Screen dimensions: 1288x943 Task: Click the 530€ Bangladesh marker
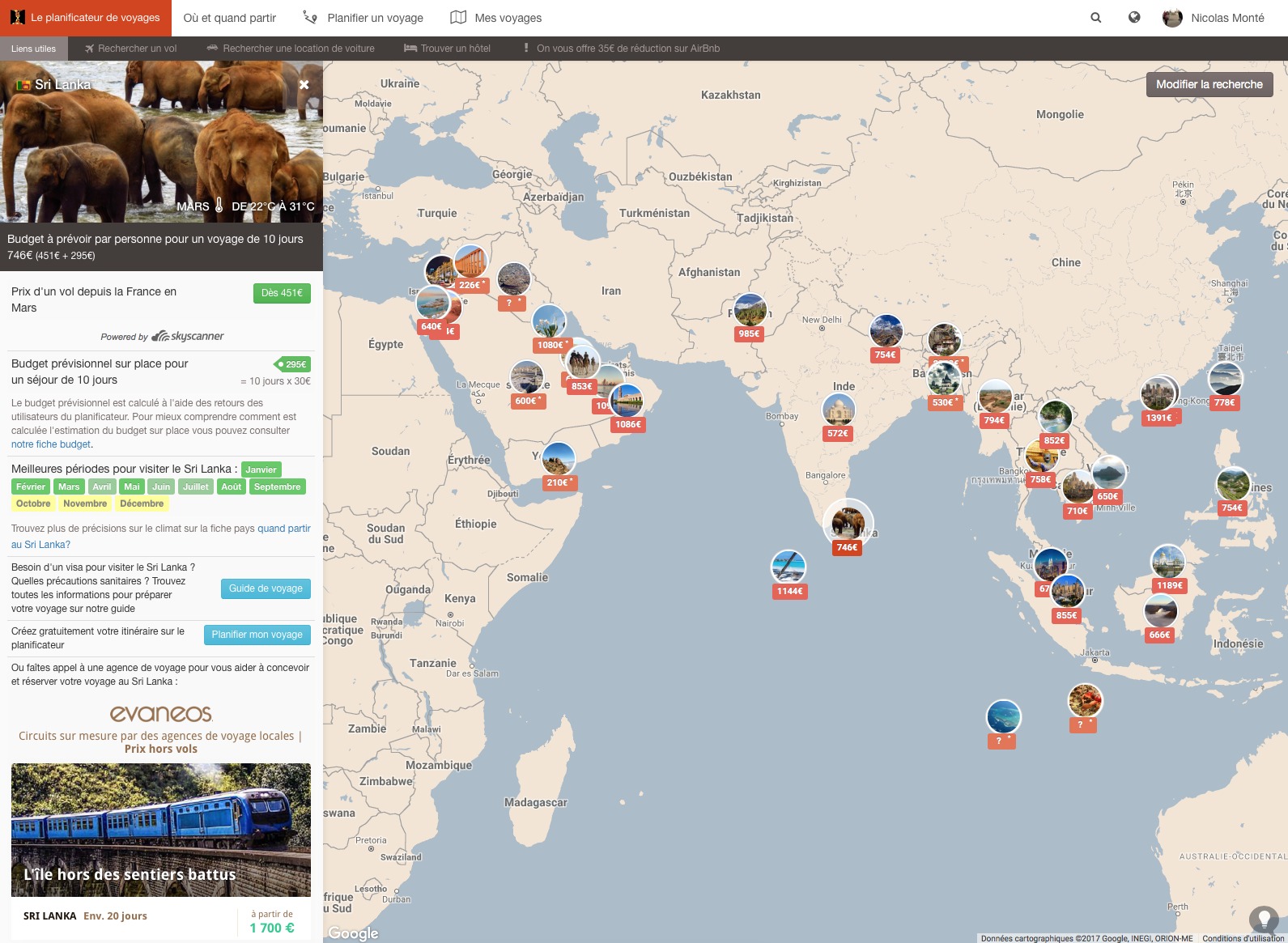[x=944, y=385]
